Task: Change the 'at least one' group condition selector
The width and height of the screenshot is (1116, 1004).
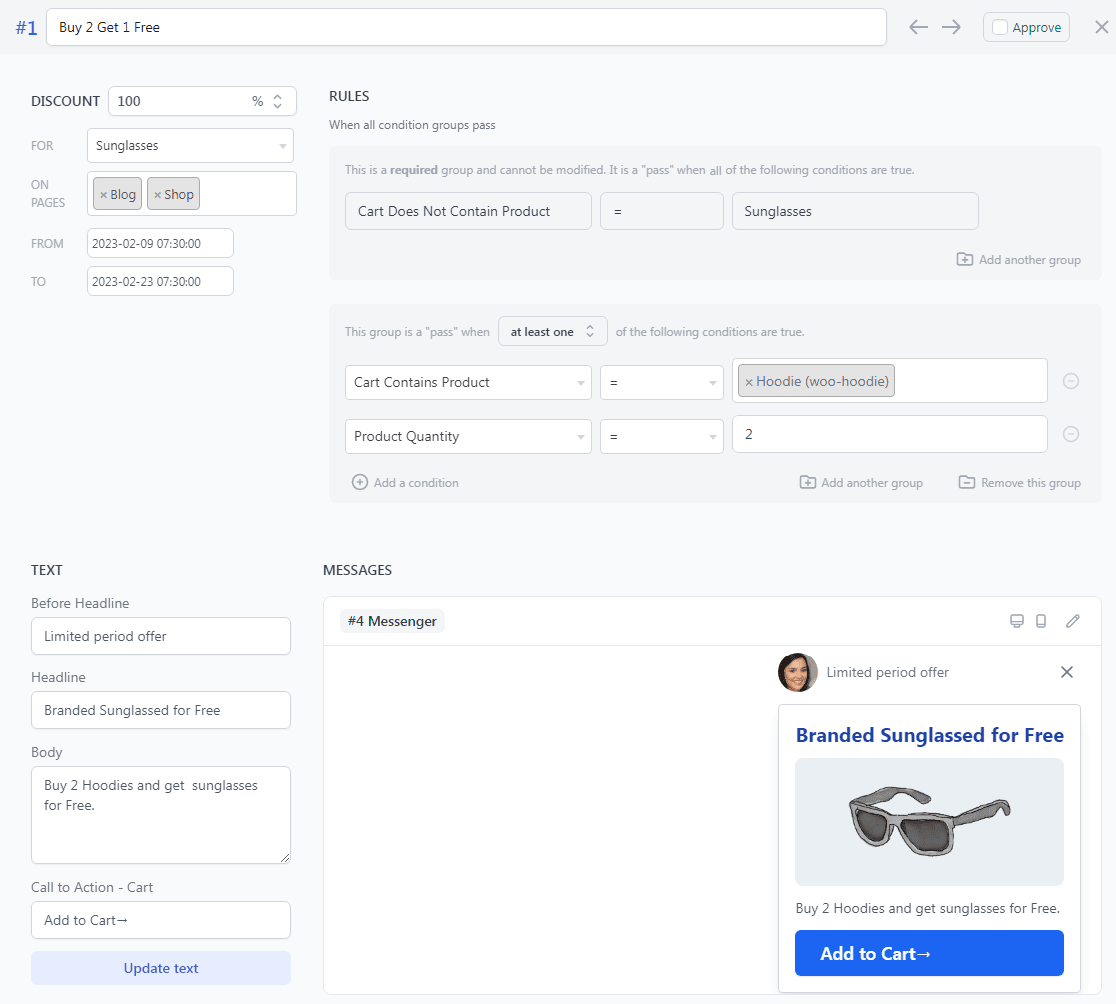Action: 552,330
